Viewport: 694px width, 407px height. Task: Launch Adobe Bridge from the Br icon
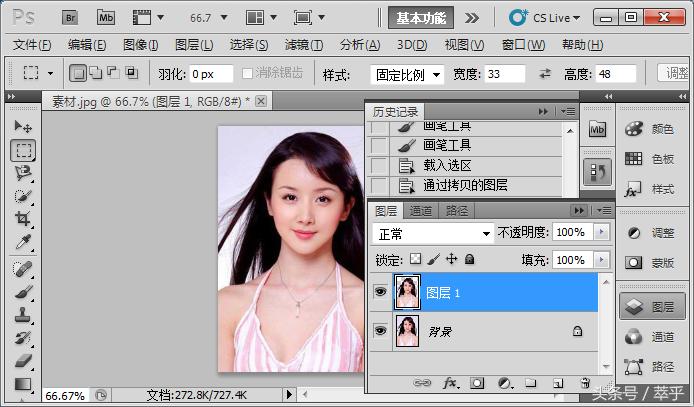(70, 18)
